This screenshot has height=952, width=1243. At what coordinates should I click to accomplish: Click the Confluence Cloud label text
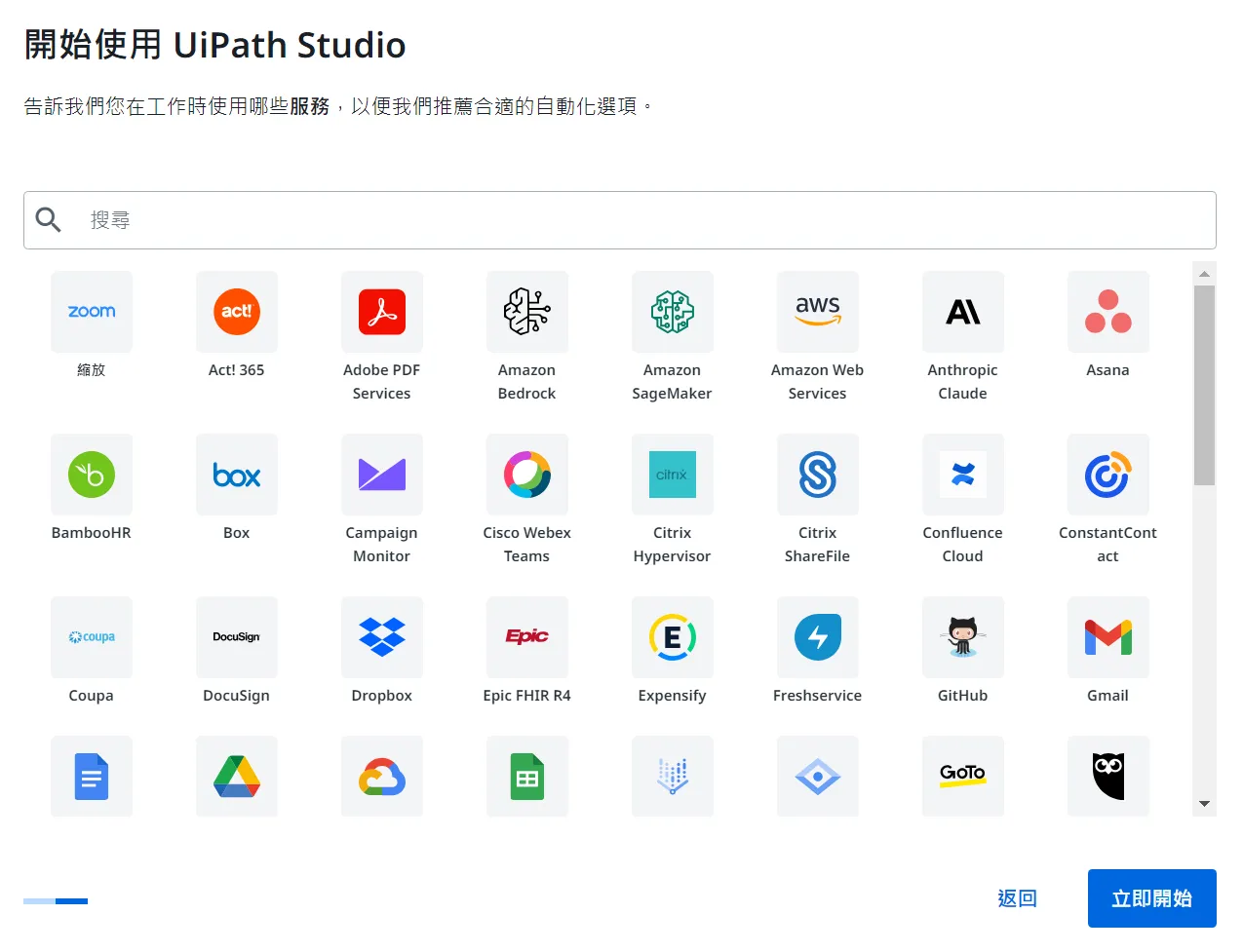click(x=963, y=545)
